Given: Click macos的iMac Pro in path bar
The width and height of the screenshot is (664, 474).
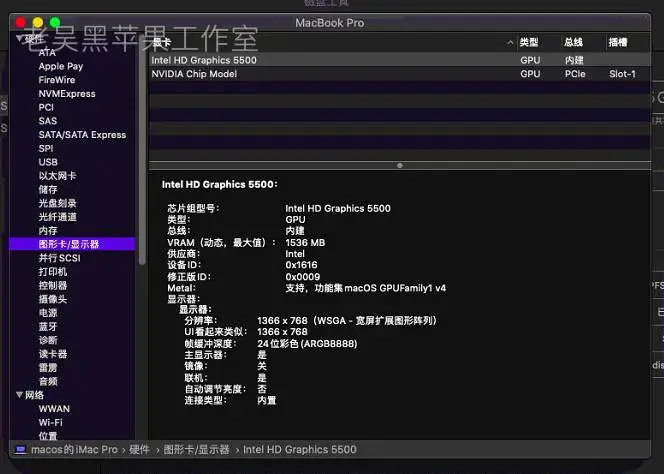Looking at the screenshot, I should [74, 449].
